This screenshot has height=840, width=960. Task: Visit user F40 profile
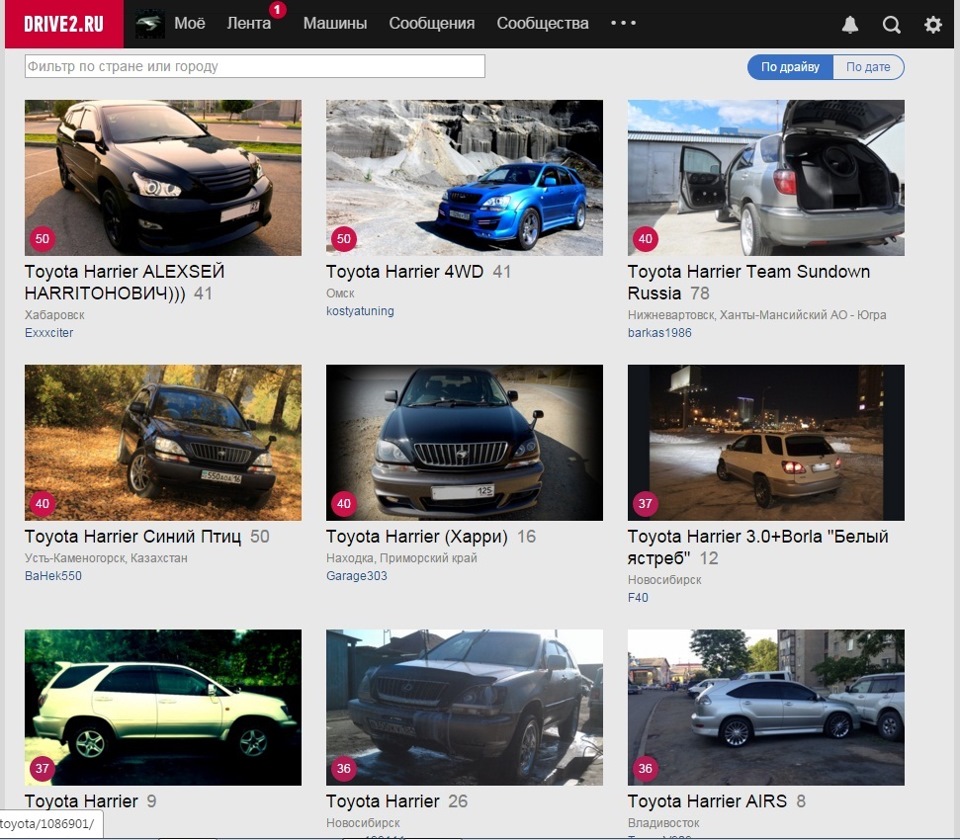638,598
